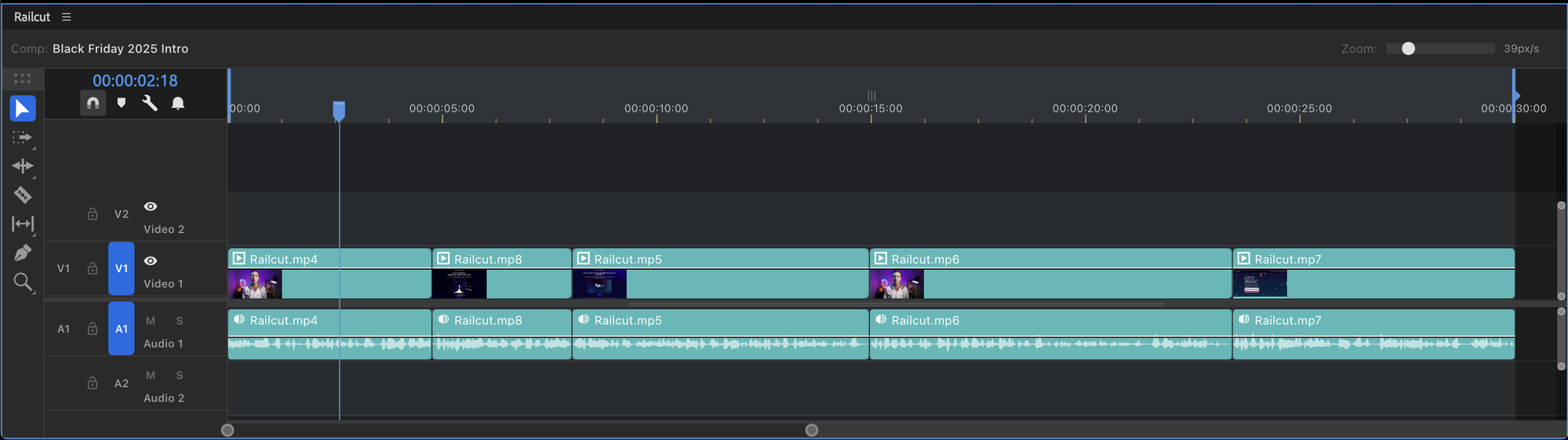
Task: Toggle lock on track A1
Action: click(93, 329)
